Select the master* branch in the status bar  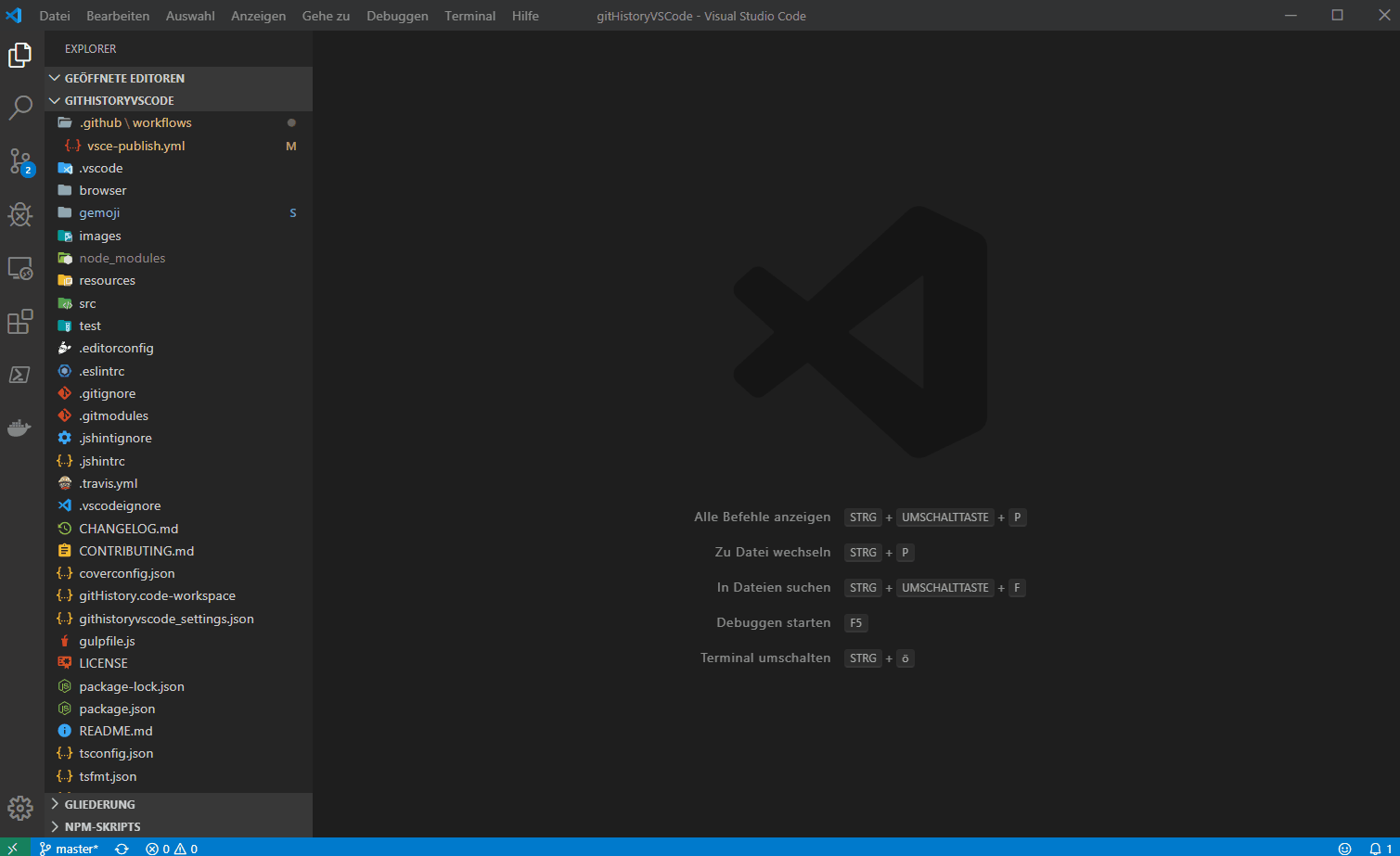(70, 848)
